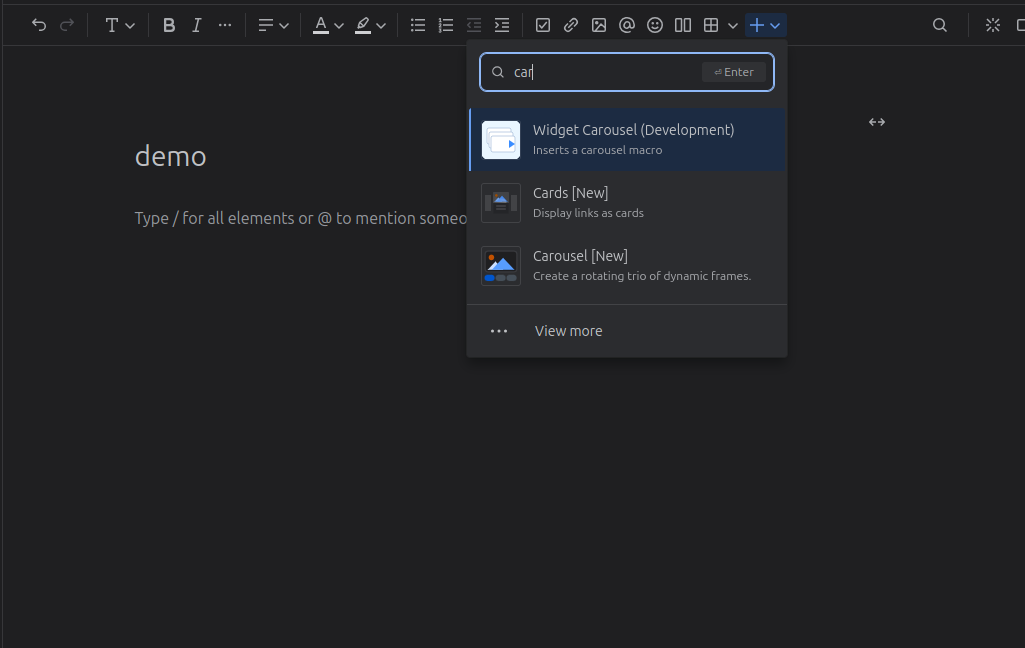
Task: Click the Undo arrow icon
Action: [39, 26]
